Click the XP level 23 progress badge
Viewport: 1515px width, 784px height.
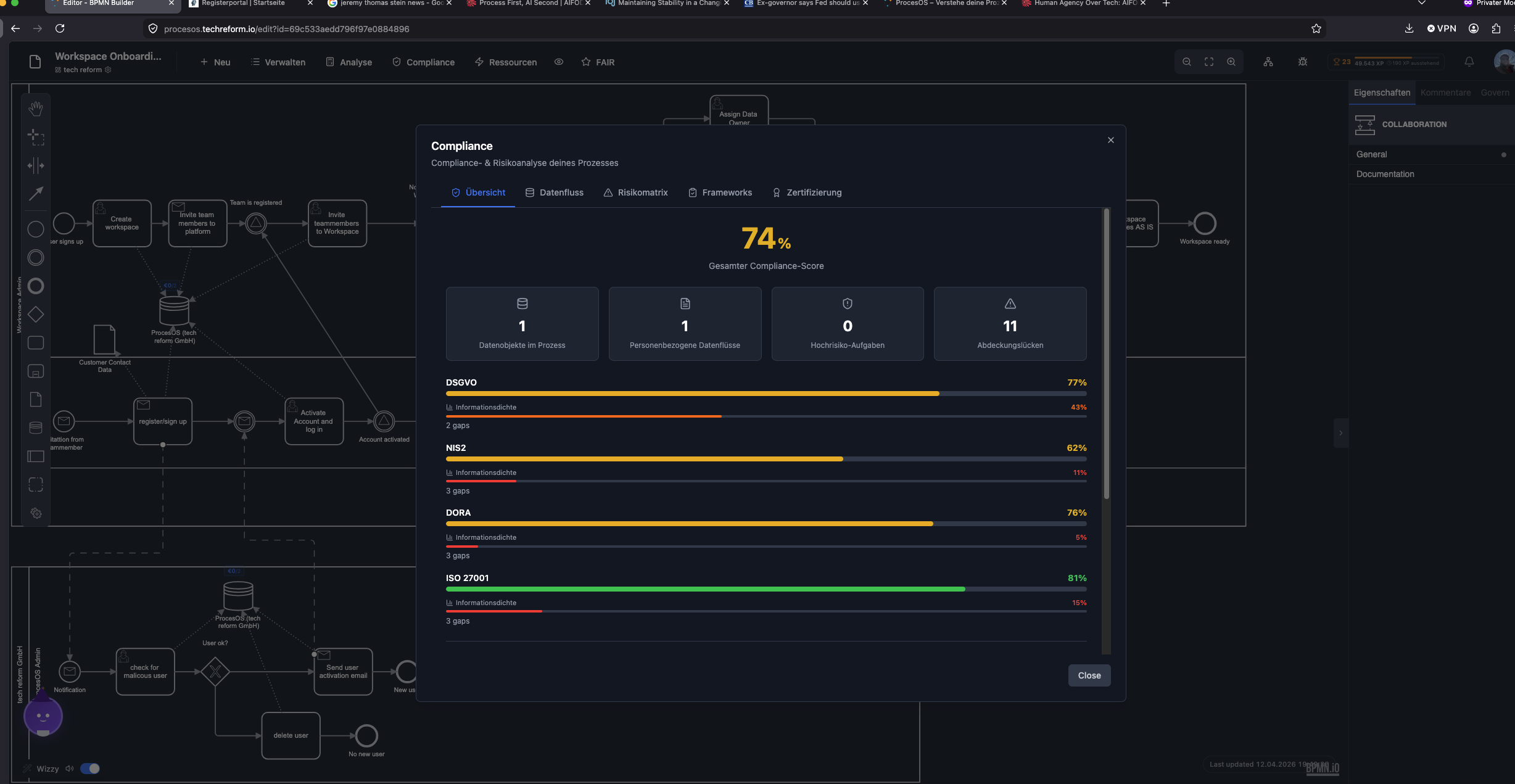click(x=1386, y=62)
